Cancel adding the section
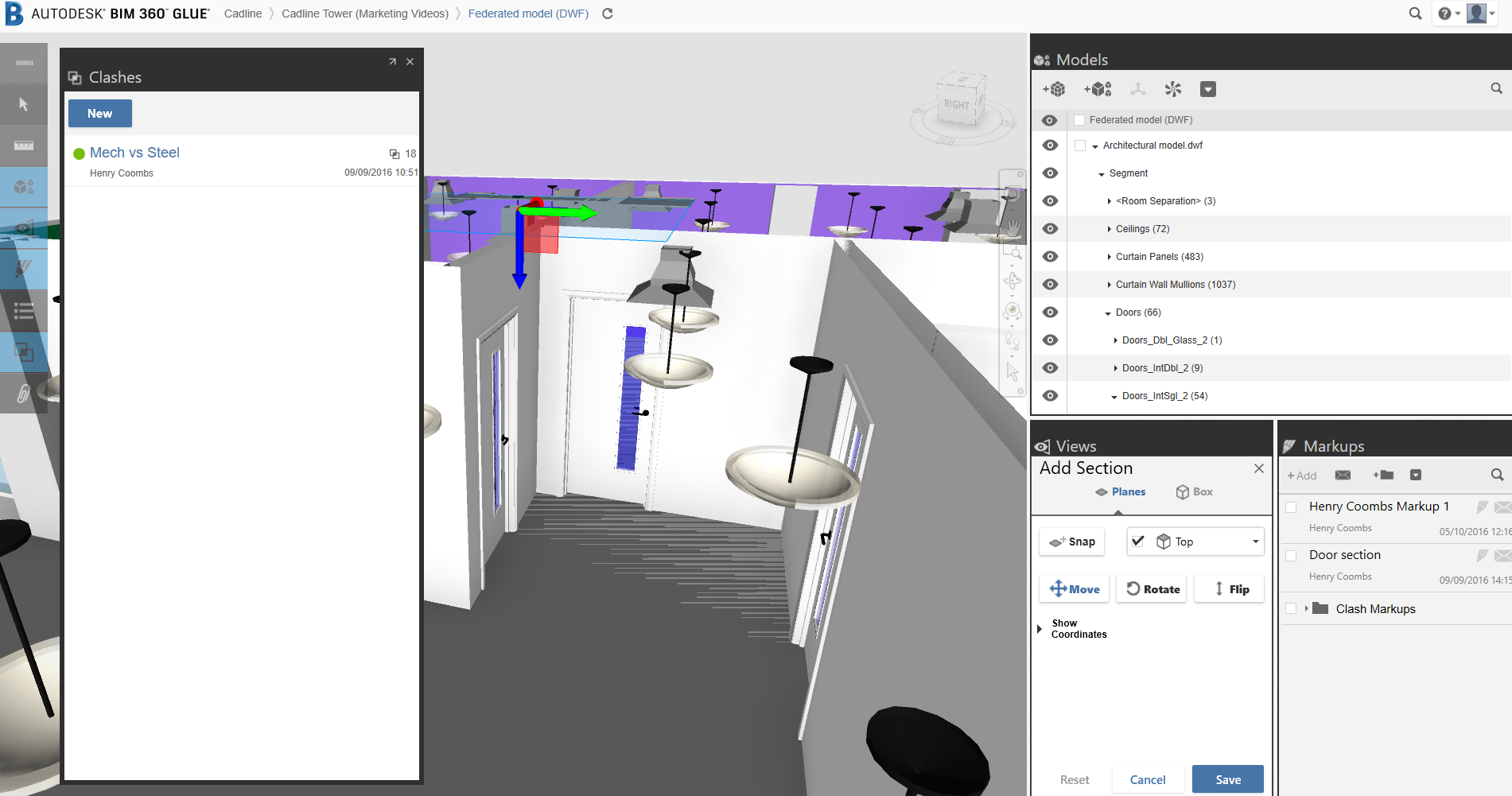1512x796 pixels. (1148, 779)
